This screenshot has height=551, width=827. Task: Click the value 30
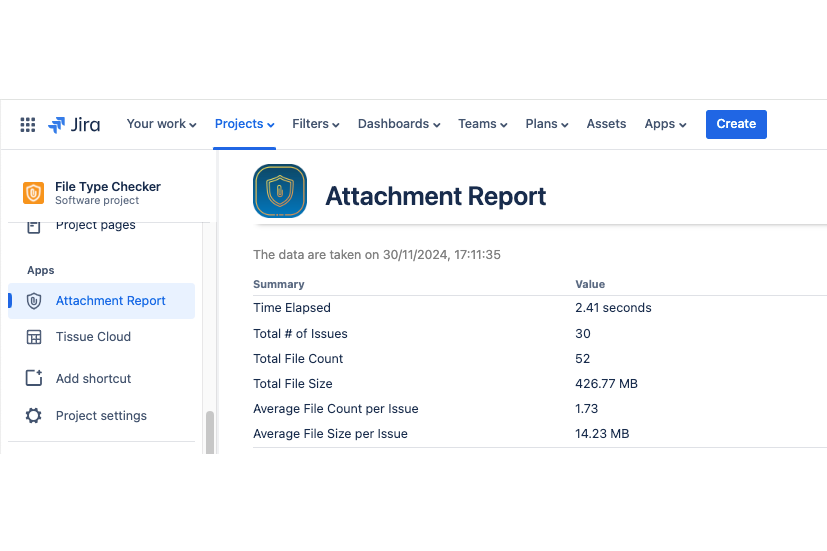tap(583, 334)
